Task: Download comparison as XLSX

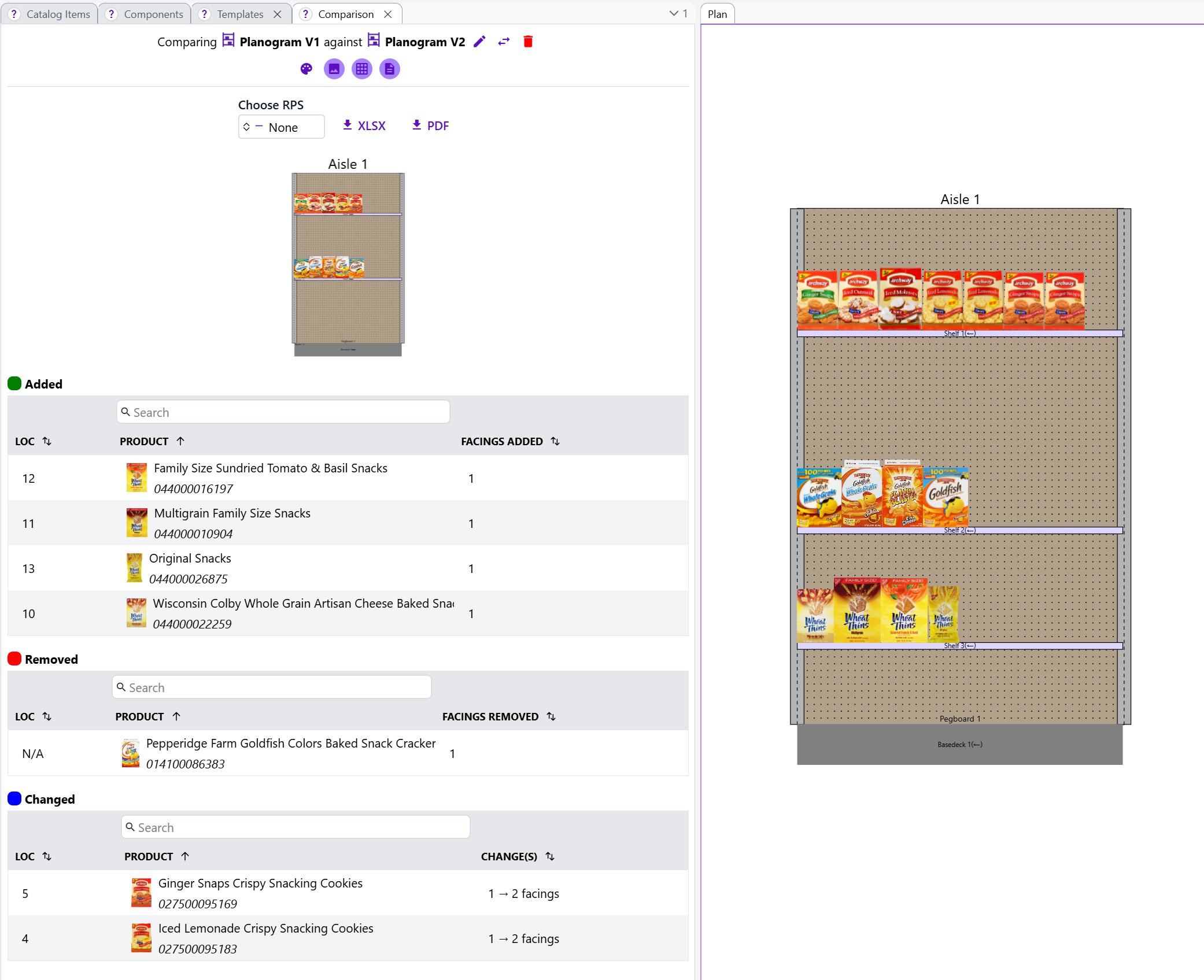Action: pyautogui.click(x=364, y=125)
